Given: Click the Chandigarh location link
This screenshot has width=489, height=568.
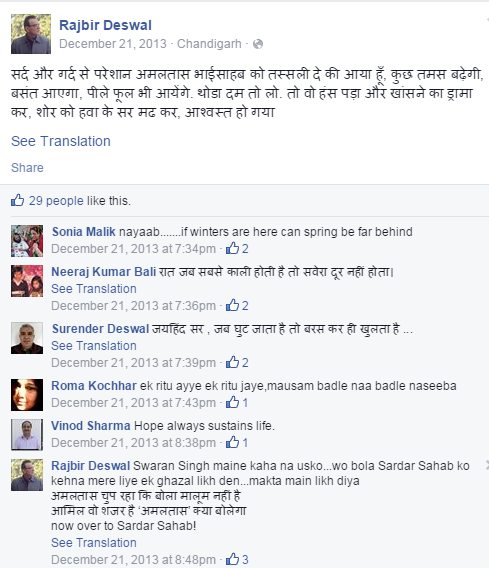Looking at the screenshot, I should pos(209,44).
